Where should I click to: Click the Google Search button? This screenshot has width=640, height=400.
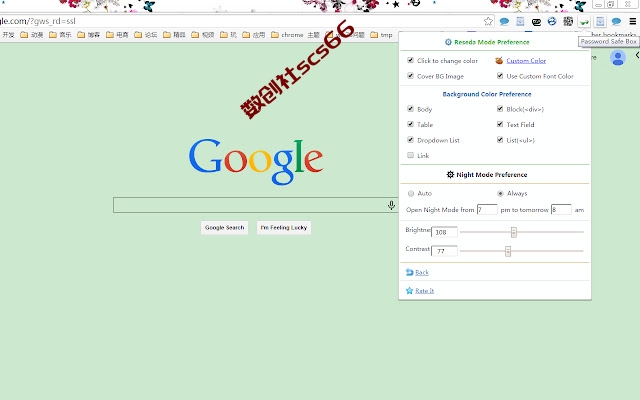[x=224, y=227]
